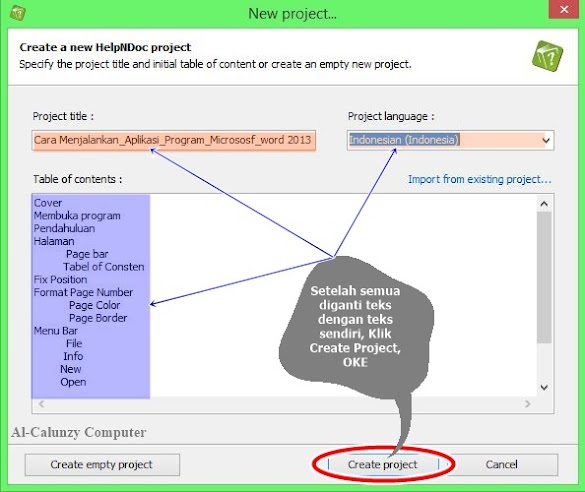Screen dimensions: 585x492
Task: Select the Indonesian (Indonesia) language text
Action: click(404, 140)
